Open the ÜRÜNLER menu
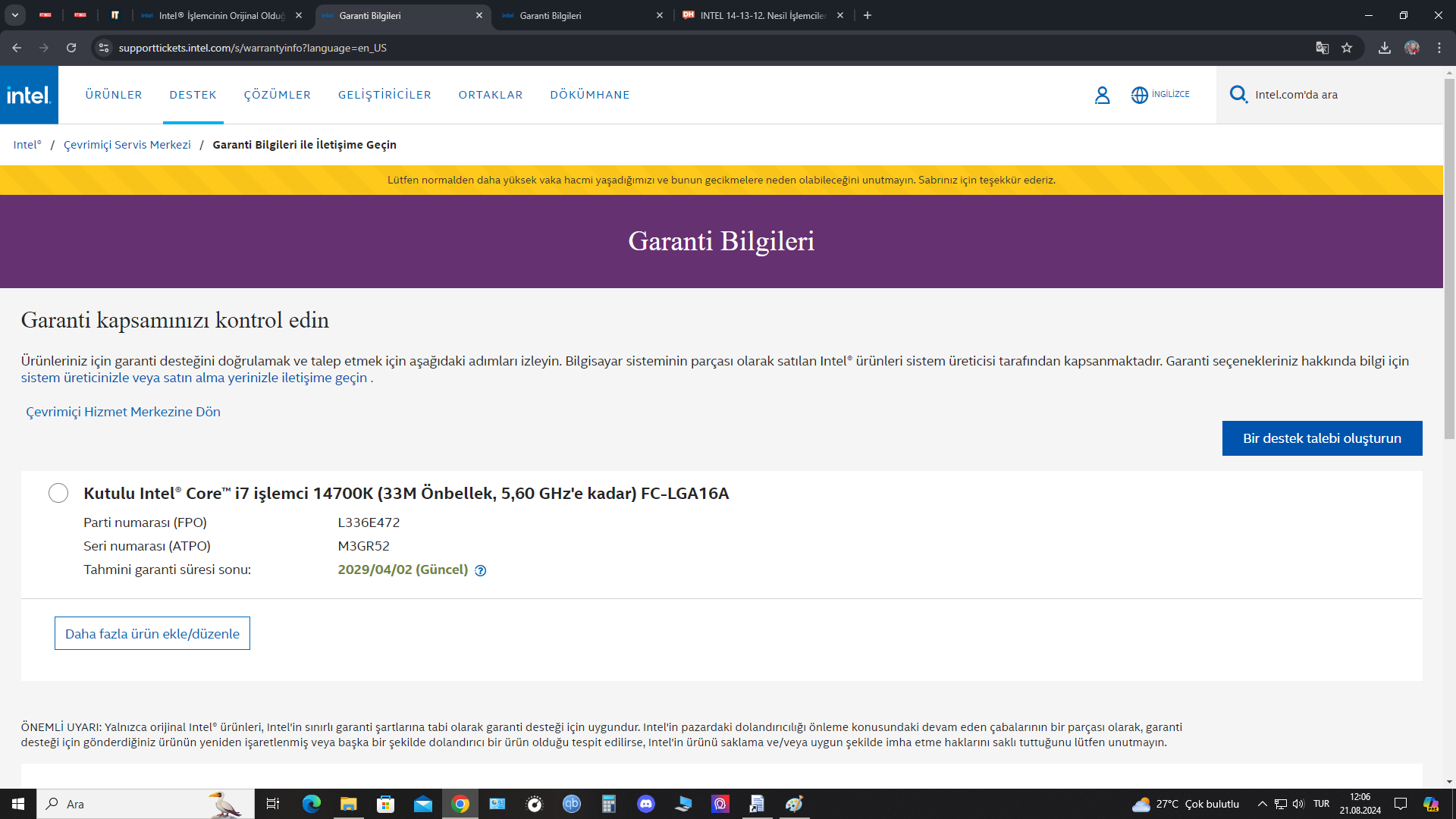The height and width of the screenshot is (819, 1456). pyautogui.click(x=114, y=95)
